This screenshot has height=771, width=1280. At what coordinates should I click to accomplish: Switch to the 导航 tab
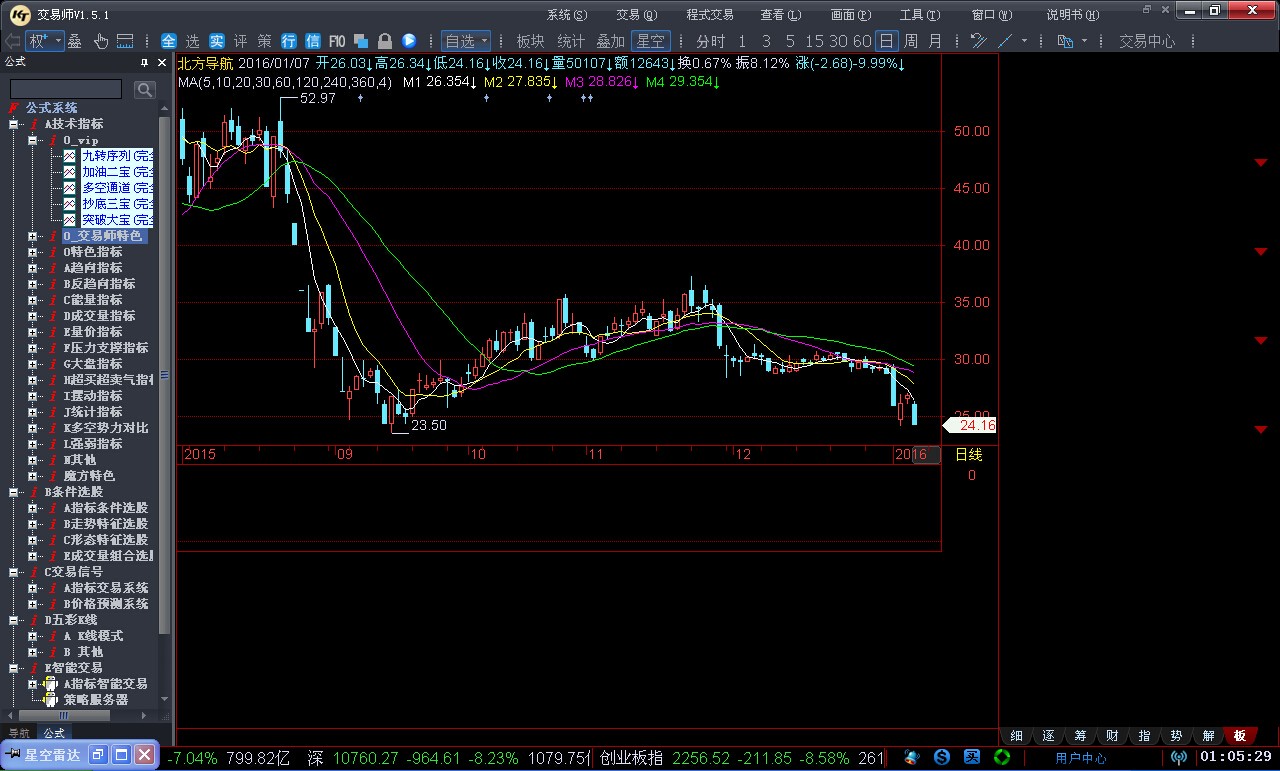[18, 733]
